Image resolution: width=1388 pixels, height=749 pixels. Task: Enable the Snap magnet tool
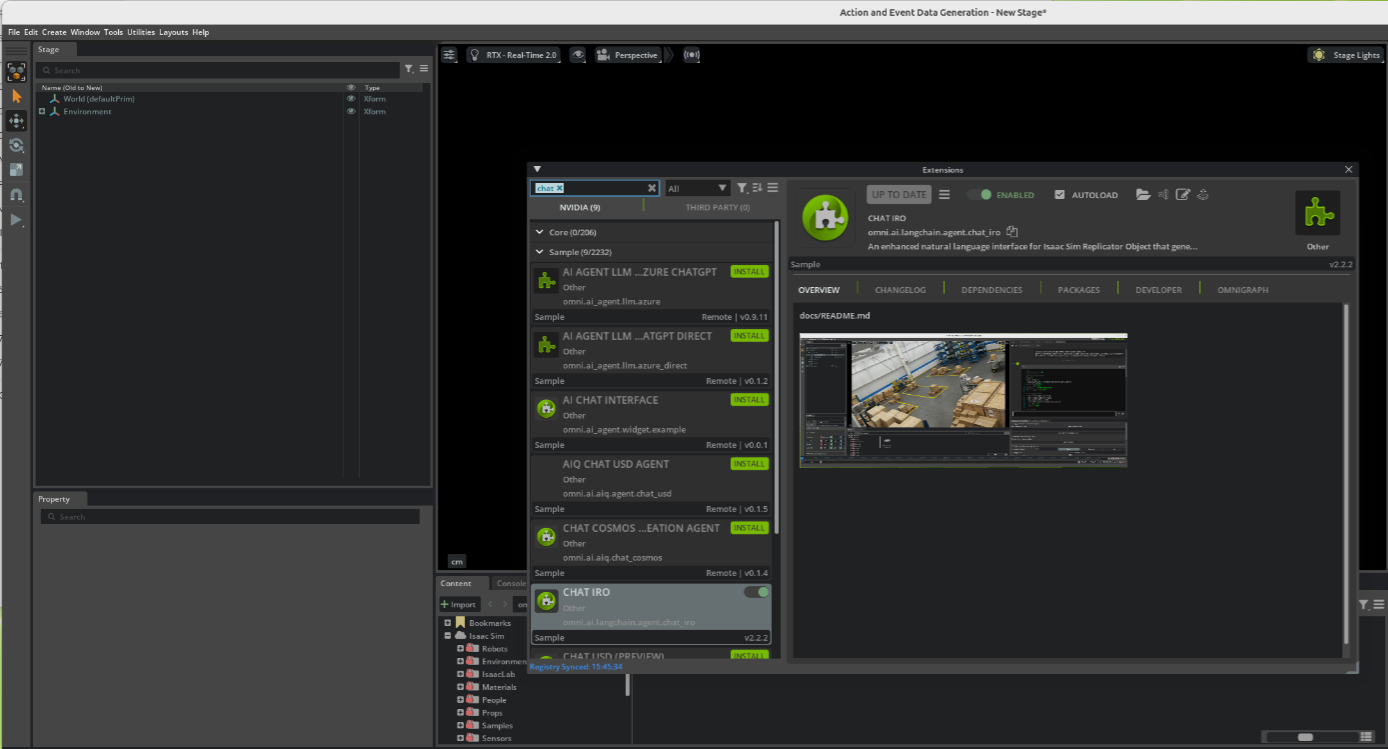[15, 195]
